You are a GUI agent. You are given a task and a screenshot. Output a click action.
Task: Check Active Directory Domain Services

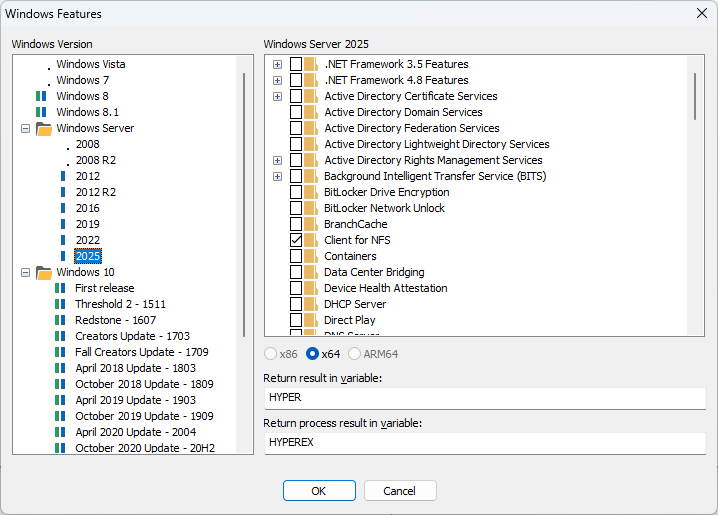(296, 112)
